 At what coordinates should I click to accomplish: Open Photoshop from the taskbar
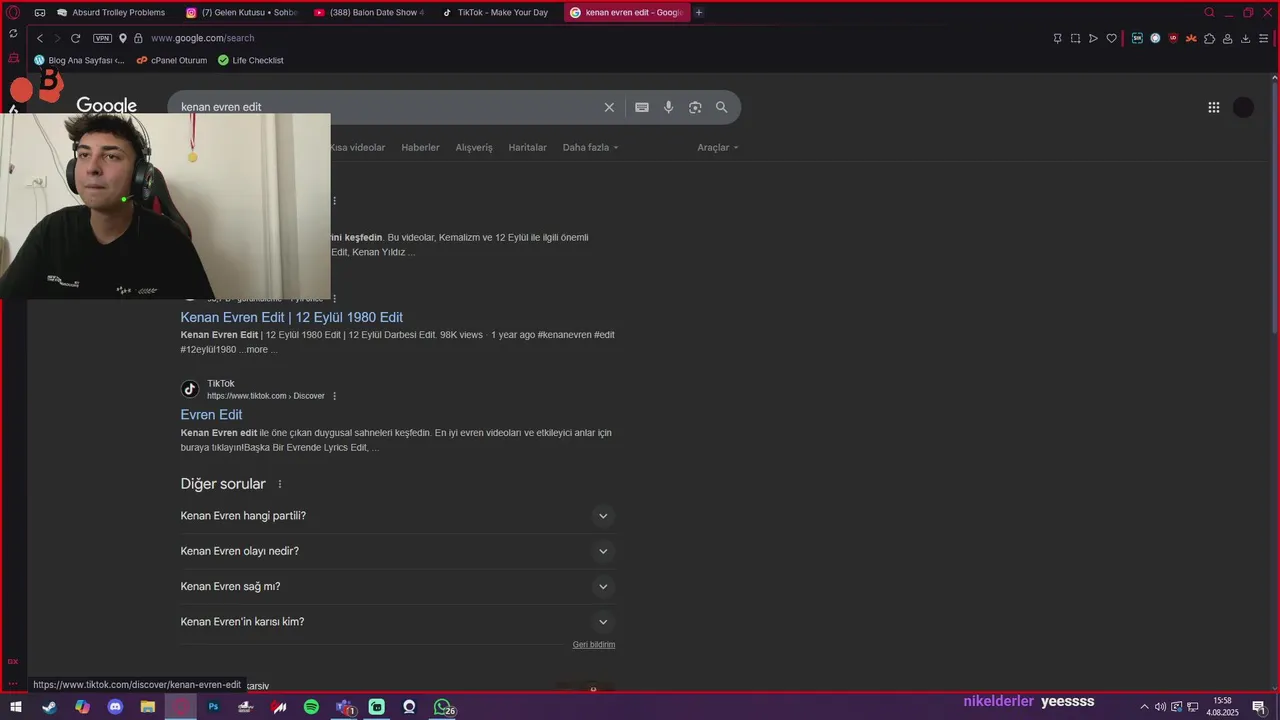click(213, 707)
